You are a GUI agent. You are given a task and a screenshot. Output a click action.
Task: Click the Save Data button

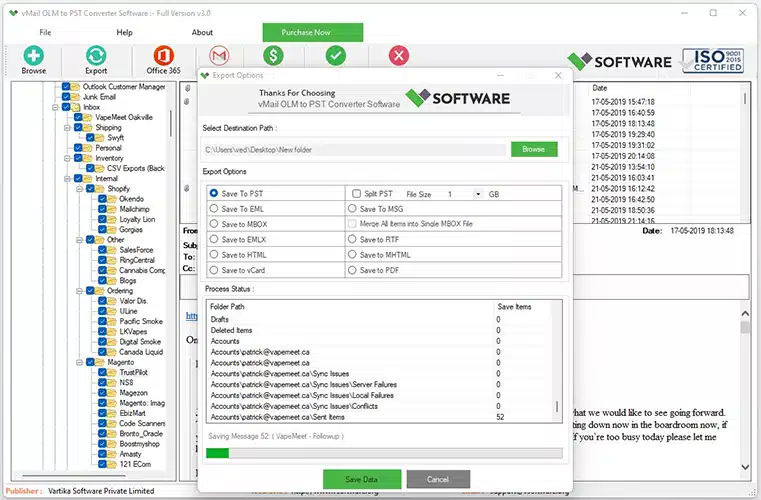tap(362, 479)
